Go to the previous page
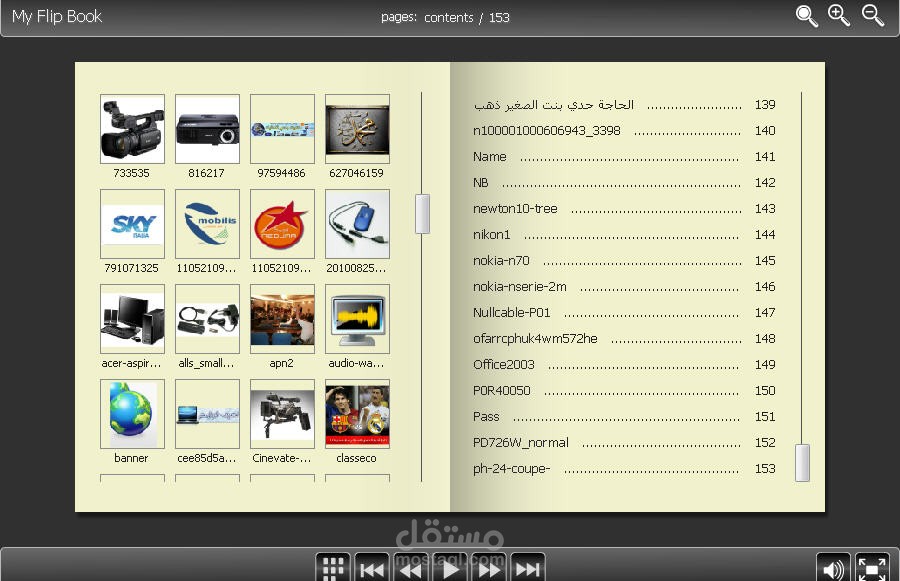The width and height of the screenshot is (900, 581). [x=411, y=568]
